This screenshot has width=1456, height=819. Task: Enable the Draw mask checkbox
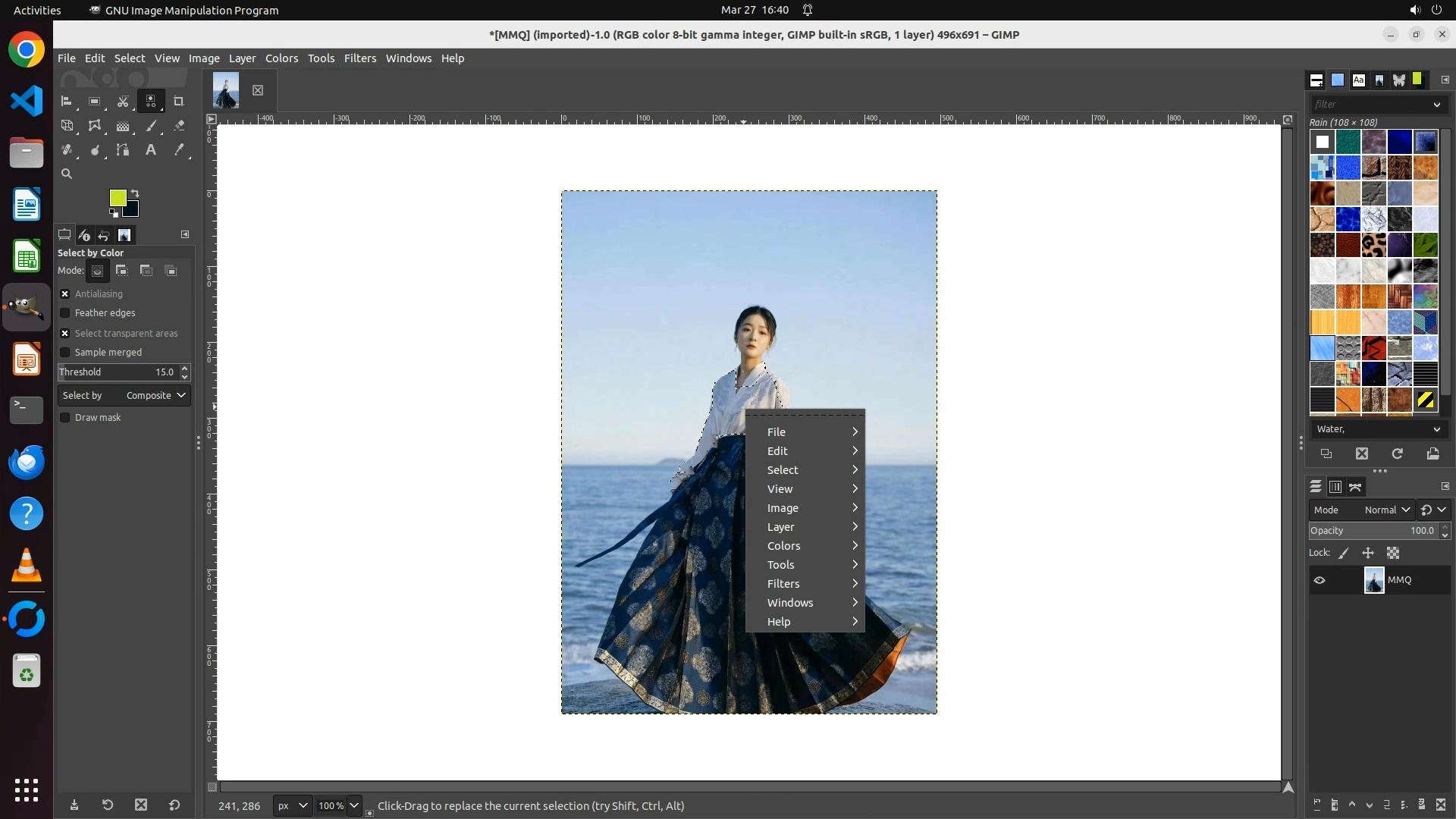(65, 418)
